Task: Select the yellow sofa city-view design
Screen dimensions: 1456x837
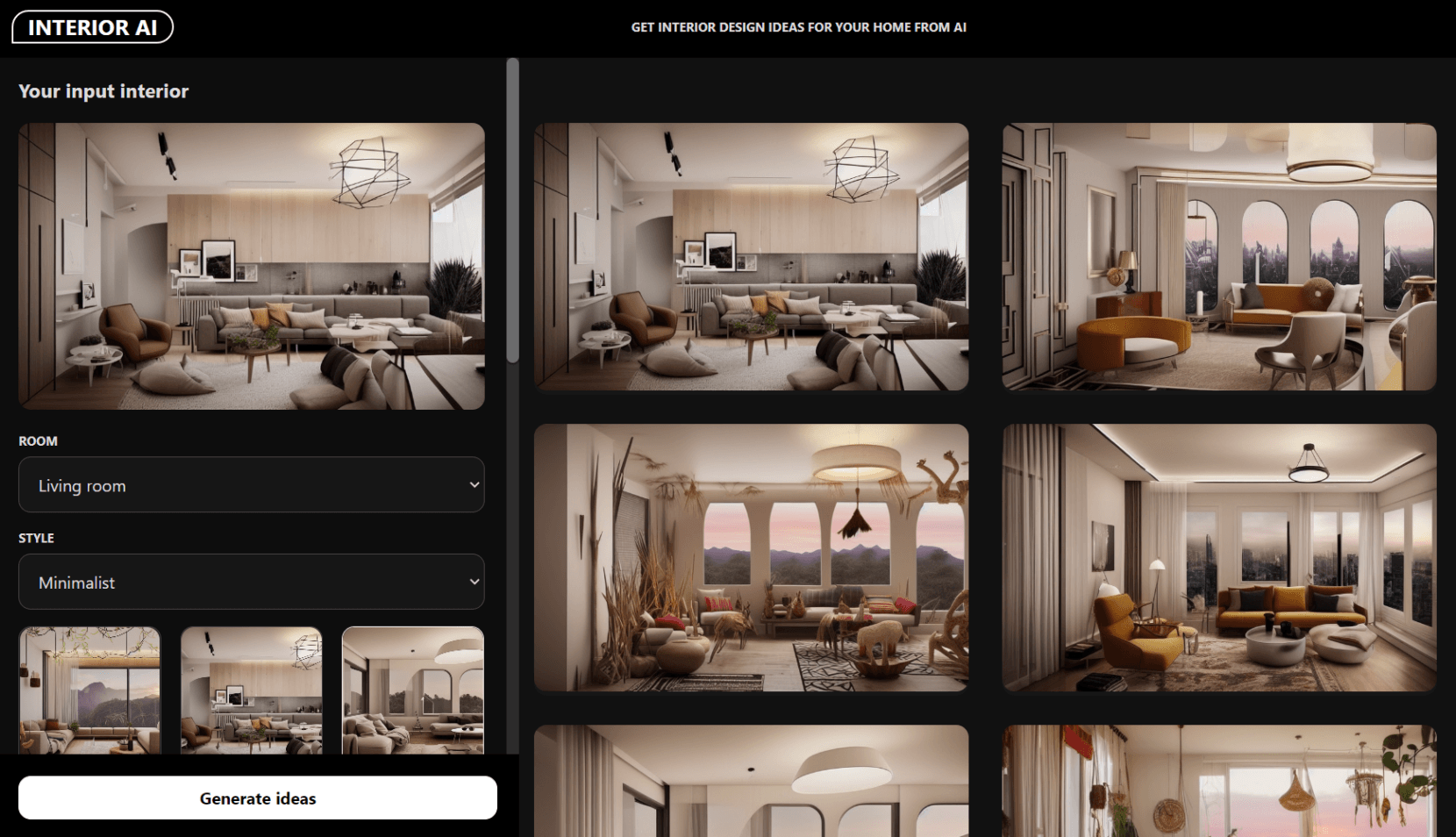Action: 1217,558
